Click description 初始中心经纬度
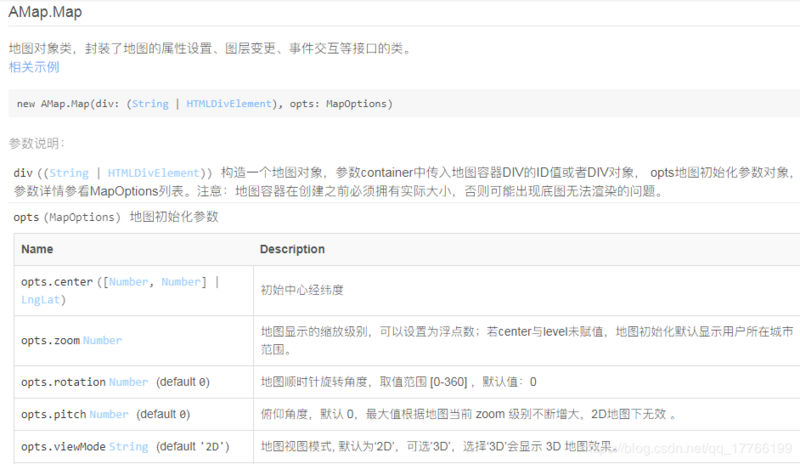The height and width of the screenshot is (464, 800). click(302, 290)
